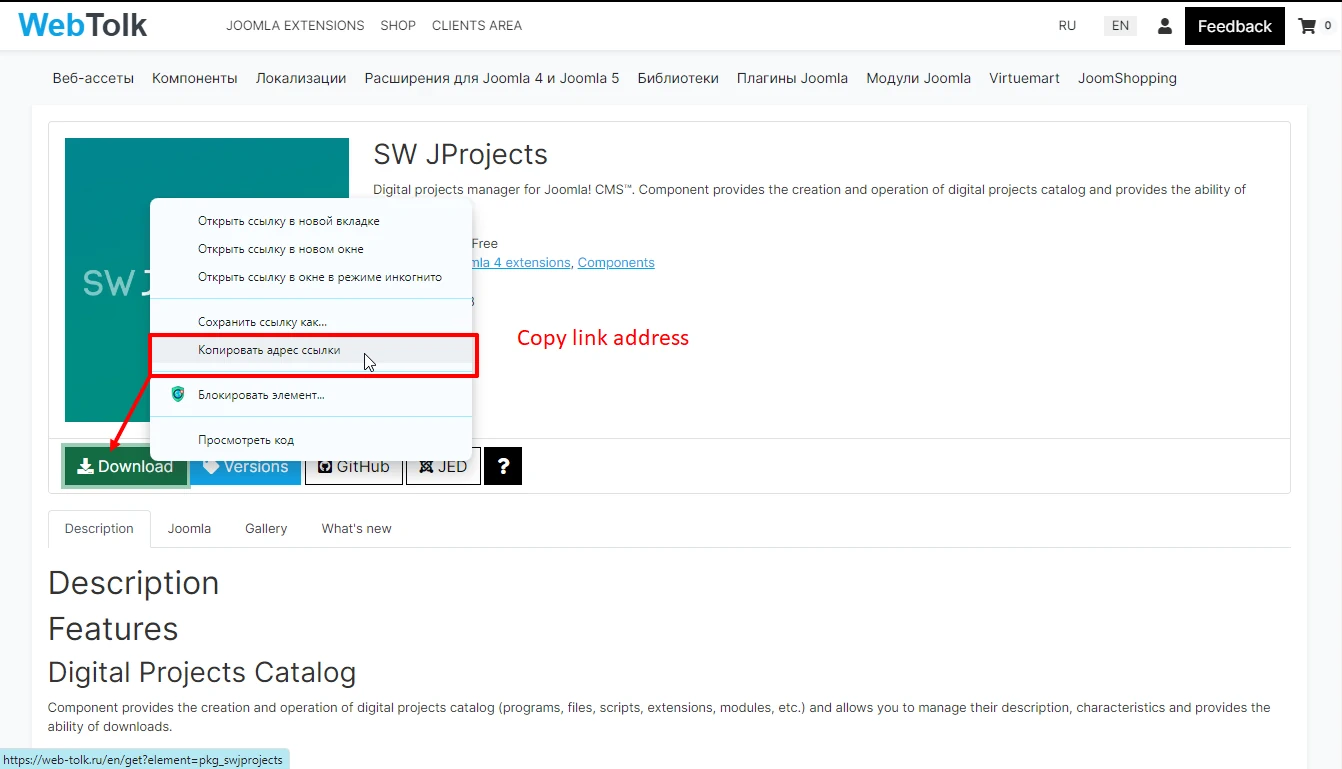Open CLIENTS AREA menu item
This screenshot has width=1342, height=769.
tap(477, 26)
